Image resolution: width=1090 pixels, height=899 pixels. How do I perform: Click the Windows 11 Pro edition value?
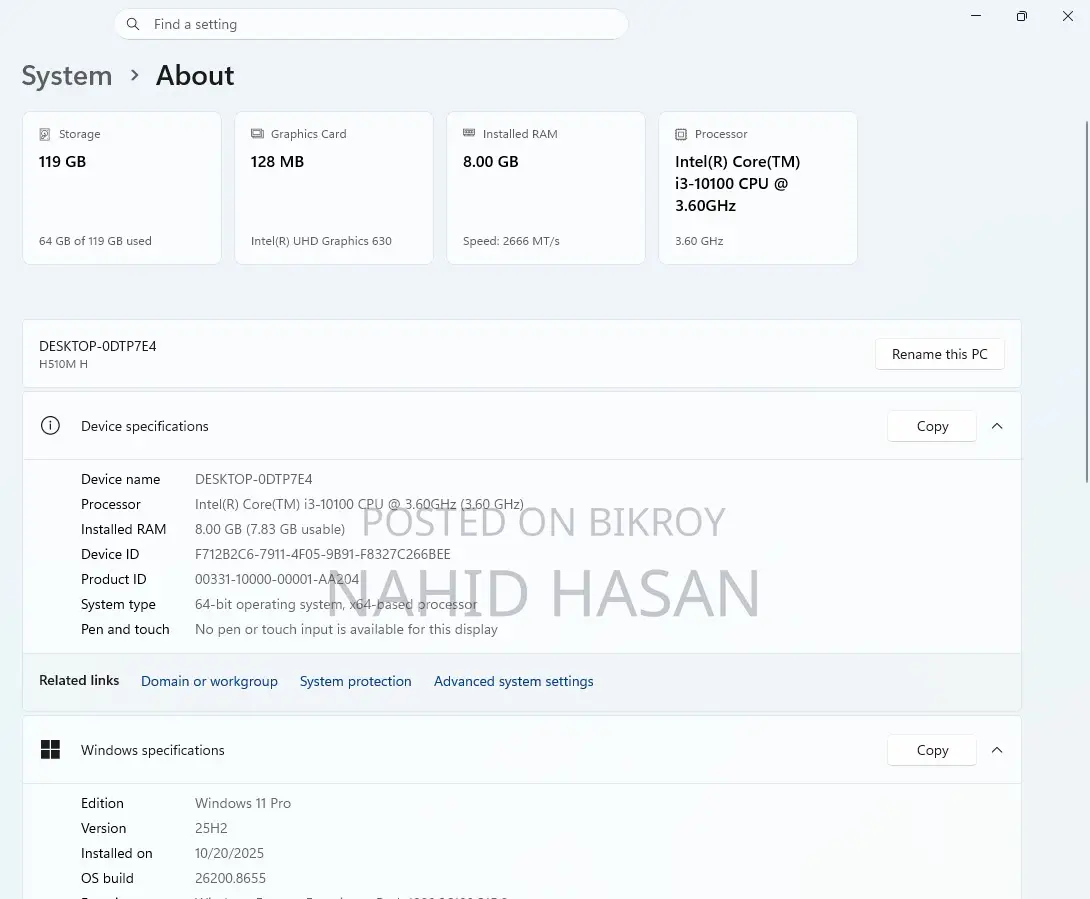click(243, 803)
